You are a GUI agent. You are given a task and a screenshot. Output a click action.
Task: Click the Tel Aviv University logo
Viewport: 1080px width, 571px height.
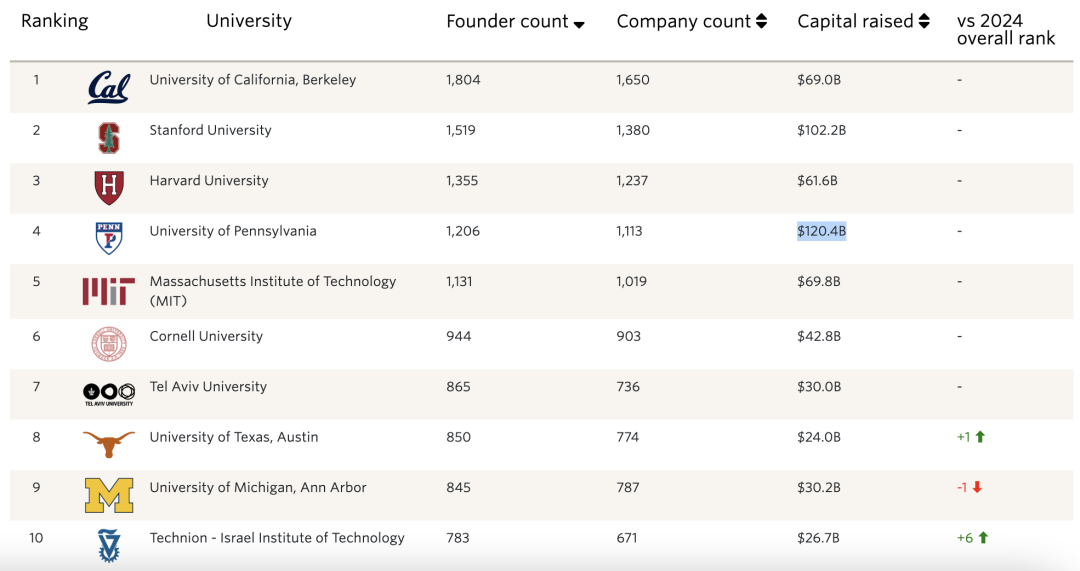[x=109, y=394]
